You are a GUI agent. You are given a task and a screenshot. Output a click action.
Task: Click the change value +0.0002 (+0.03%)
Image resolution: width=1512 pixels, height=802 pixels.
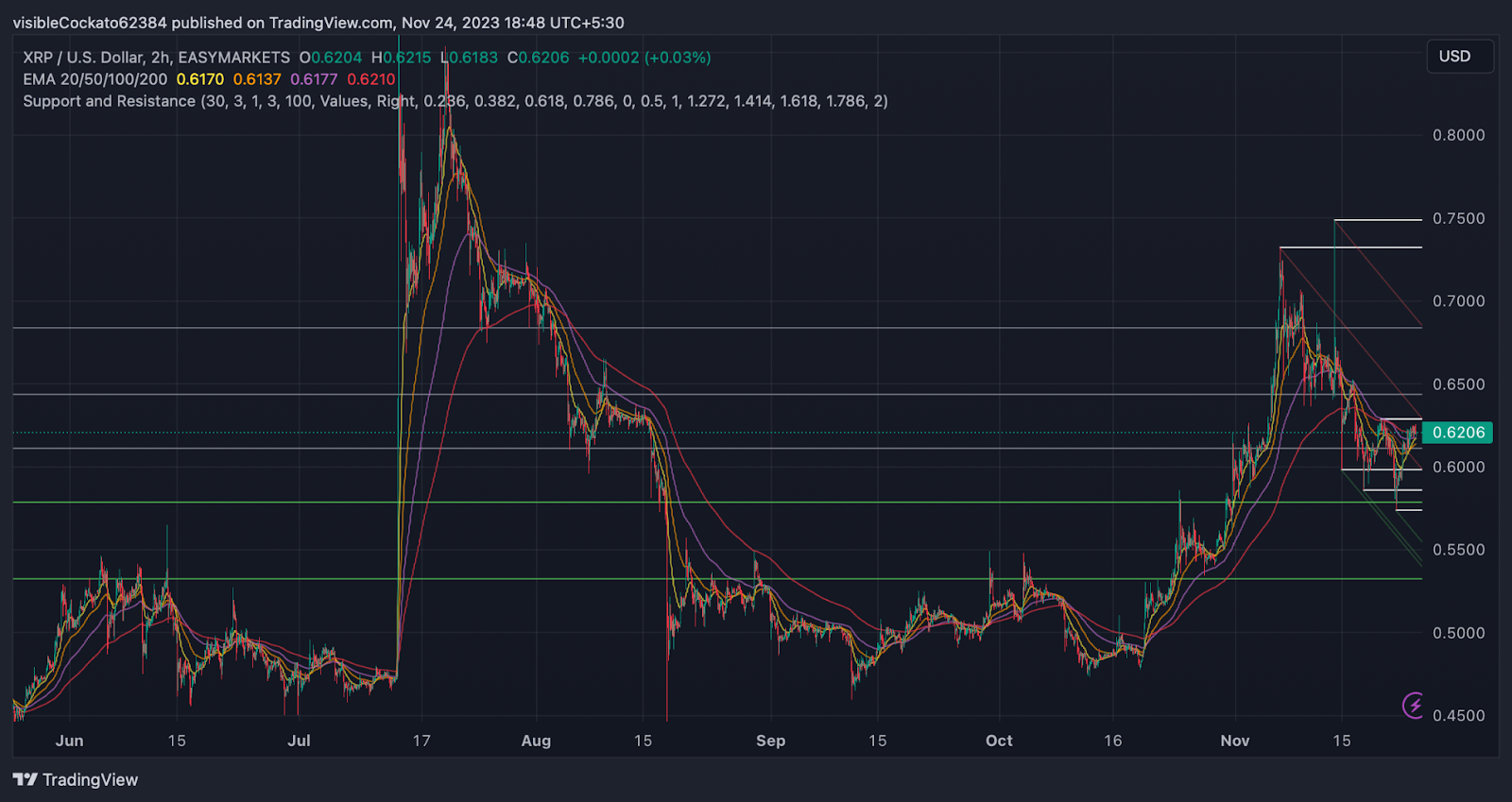(644, 58)
